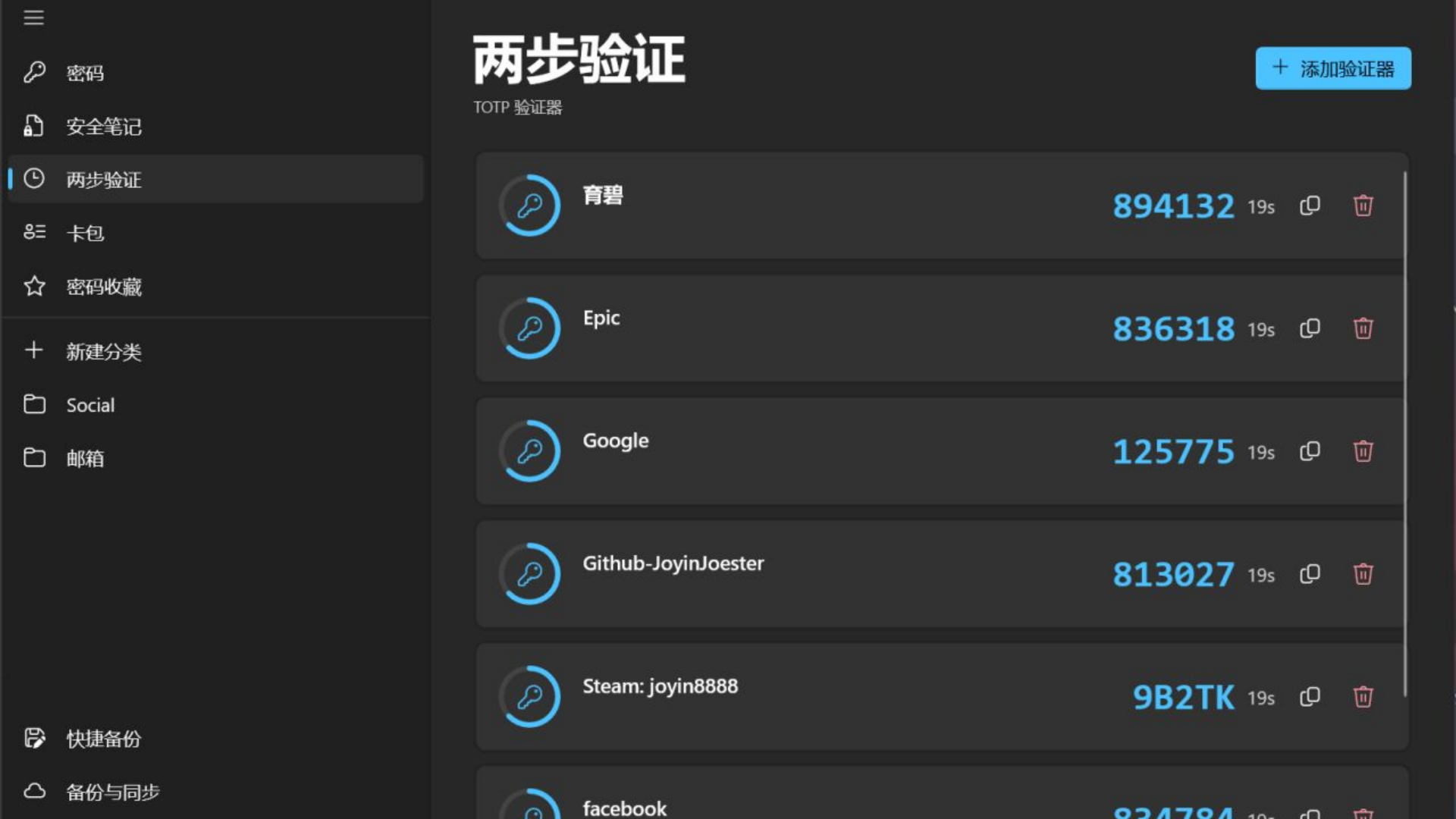Delete the Epic authenticator
The image size is (1456, 819).
[x=1363, y=328]
